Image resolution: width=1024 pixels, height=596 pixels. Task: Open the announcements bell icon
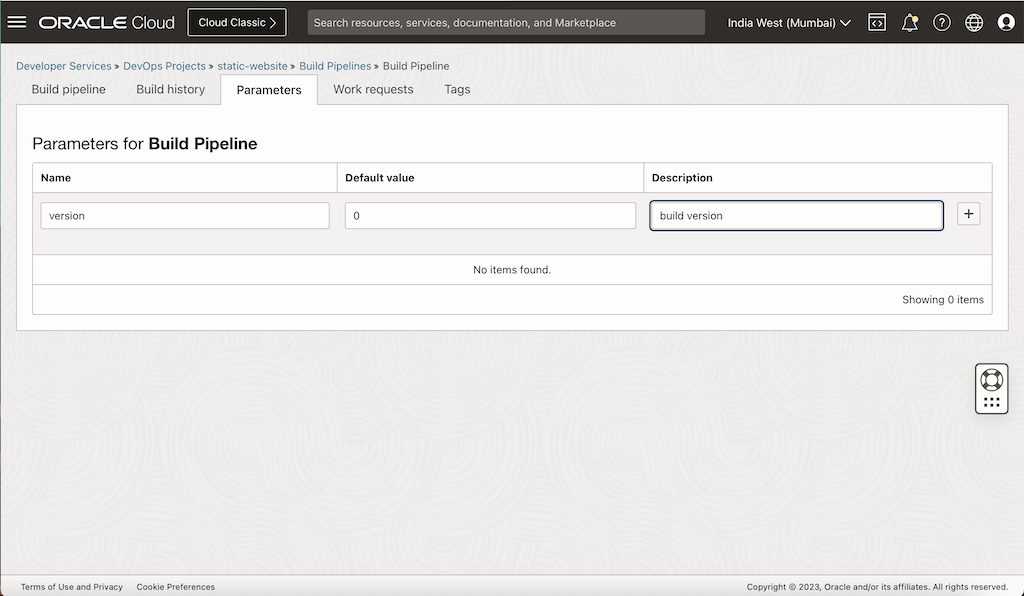[x=909, y=23]
